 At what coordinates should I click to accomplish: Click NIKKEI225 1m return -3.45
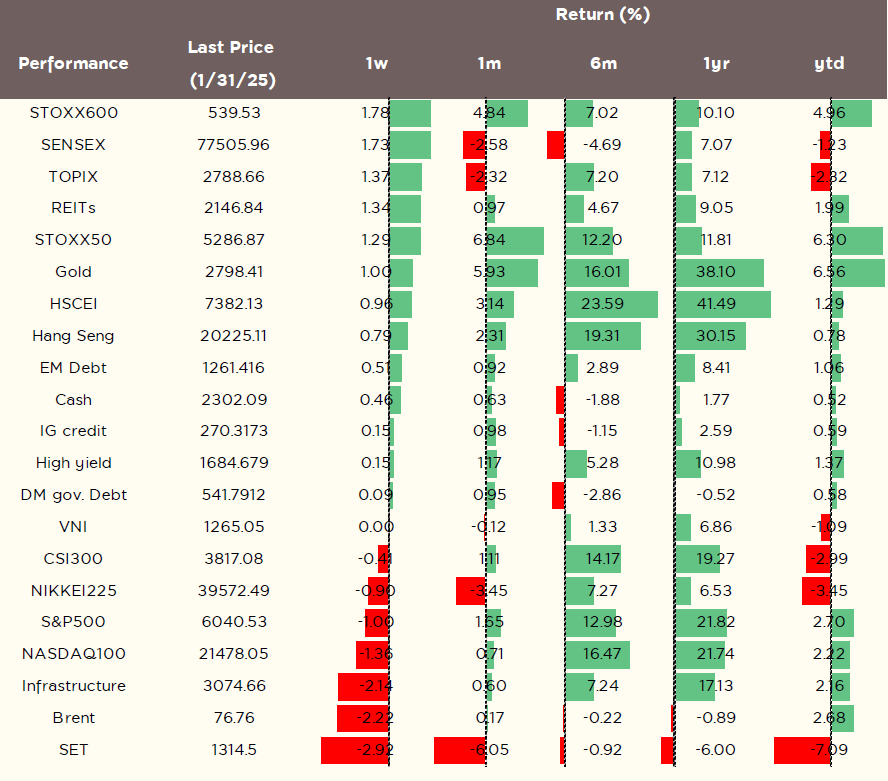tap(489, 591)
